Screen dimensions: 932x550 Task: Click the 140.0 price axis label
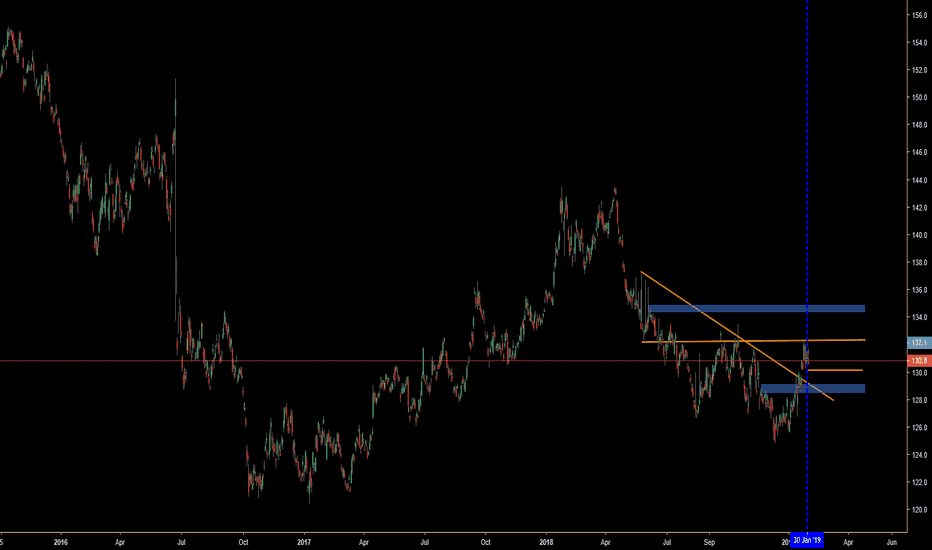(x=920, y=235)
